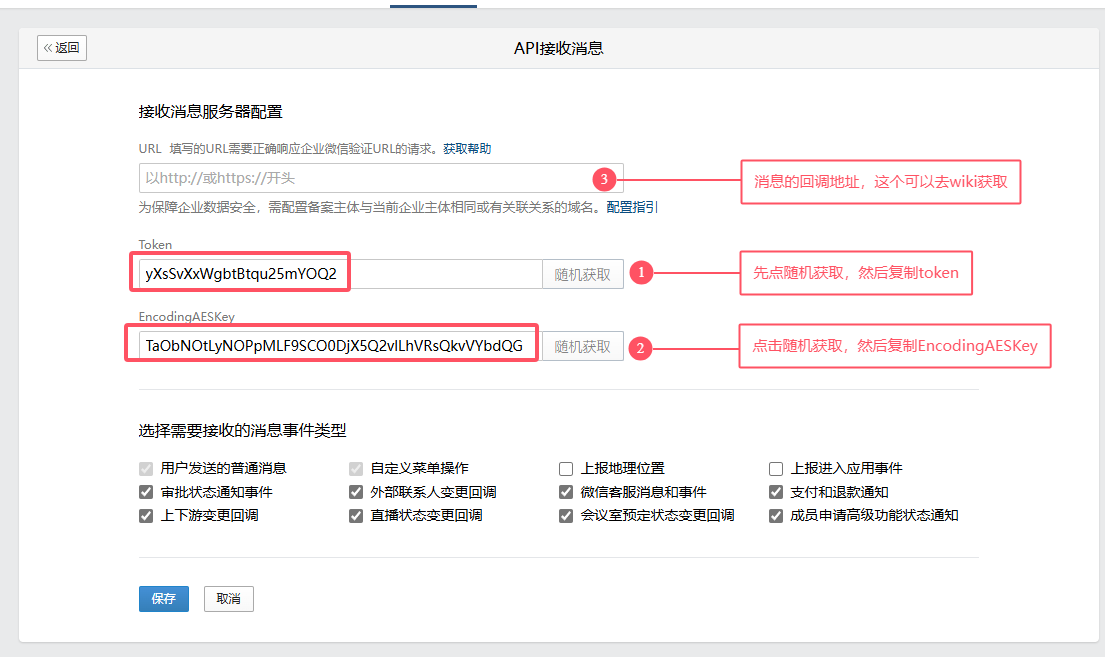Save the configuration with 保存
The height and width of the screenshot is (657, 1105).
[163, 598]
